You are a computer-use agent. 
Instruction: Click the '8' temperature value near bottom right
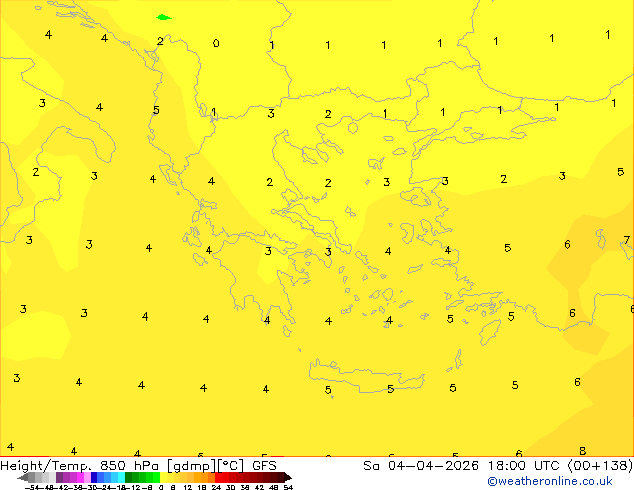[x=582, y=450]
